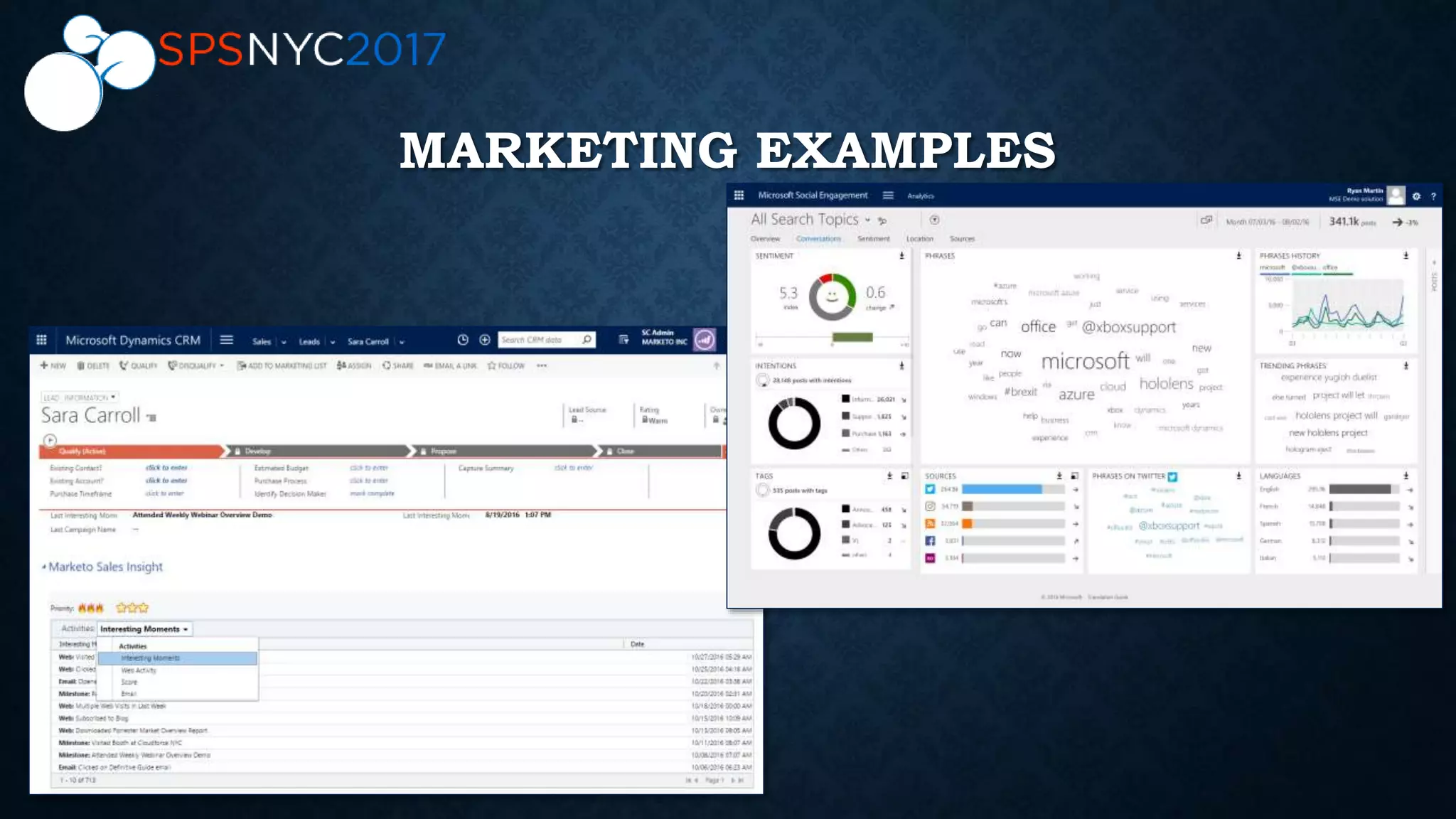Select Email in the Activities dropdown list
Viewport: 1456px width, 819px height.
click(129, 693)
